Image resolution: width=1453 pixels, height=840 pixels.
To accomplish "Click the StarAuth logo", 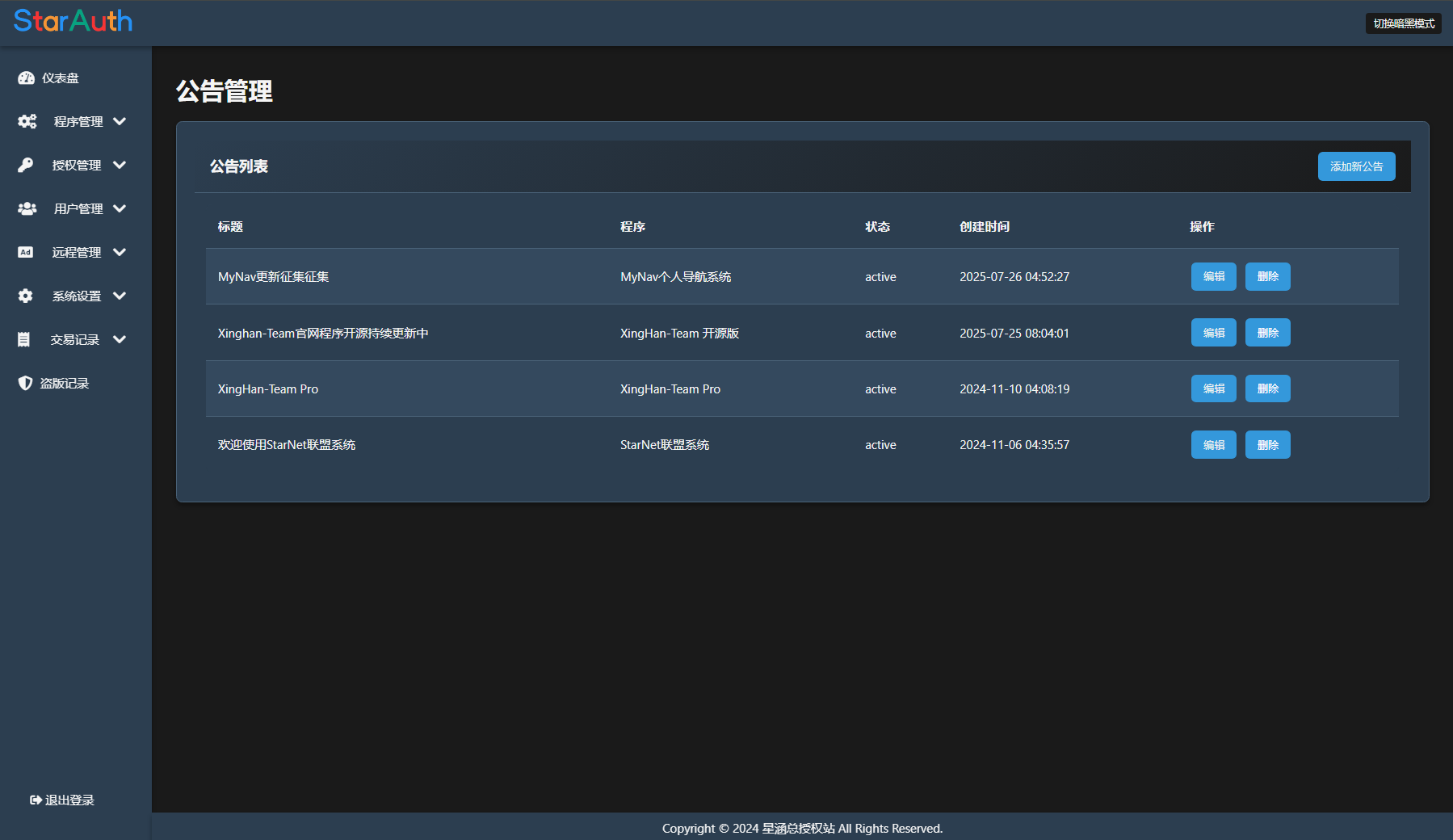I will [x=73, y=21].
